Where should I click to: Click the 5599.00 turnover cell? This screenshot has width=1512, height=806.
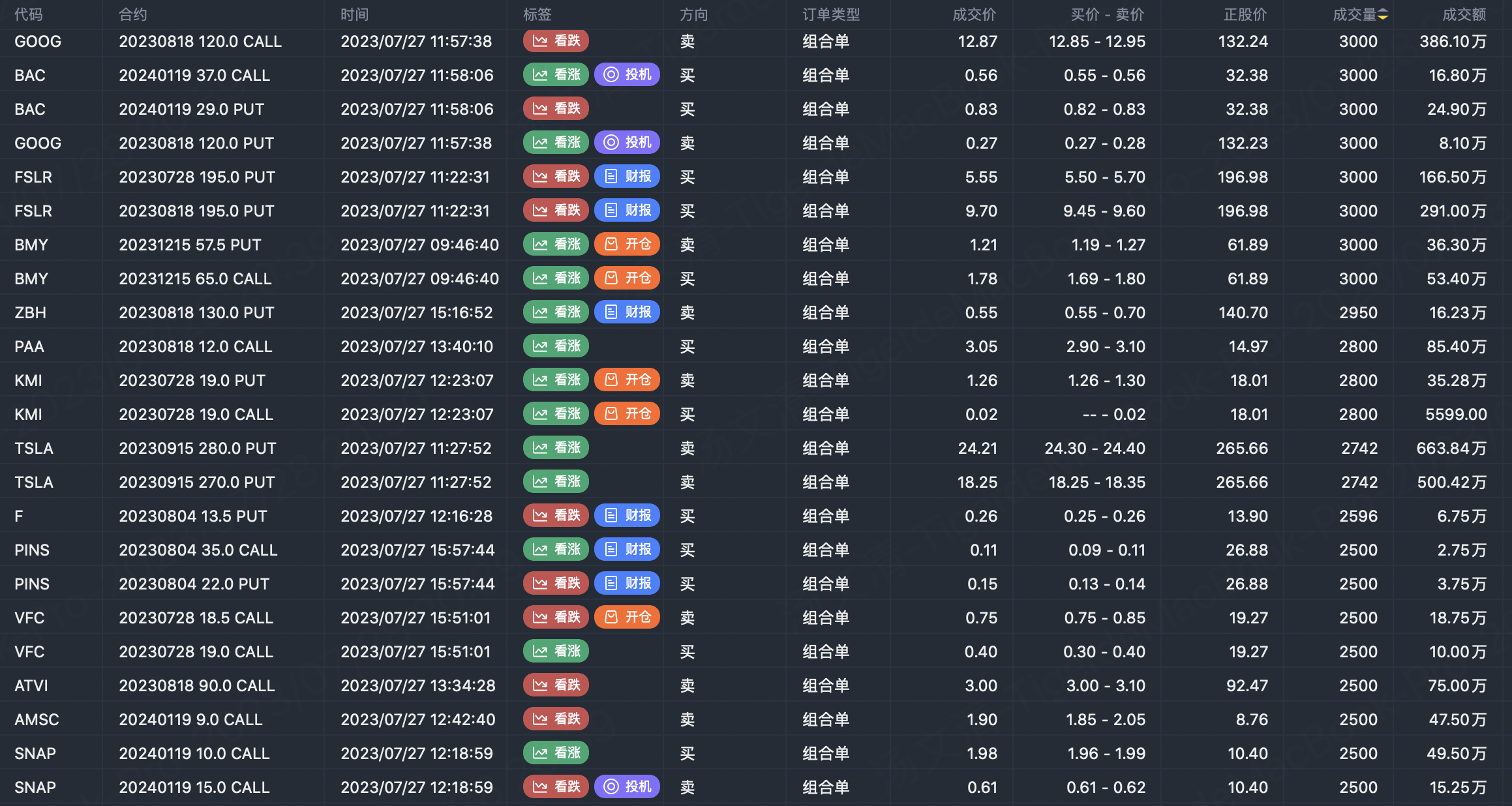point(1456,414)
